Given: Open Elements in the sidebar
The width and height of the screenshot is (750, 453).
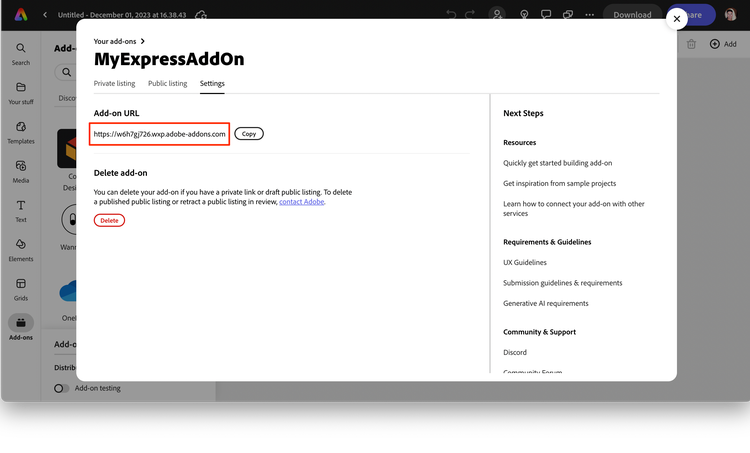Looking at the screenshot, I should click(21, 250).
